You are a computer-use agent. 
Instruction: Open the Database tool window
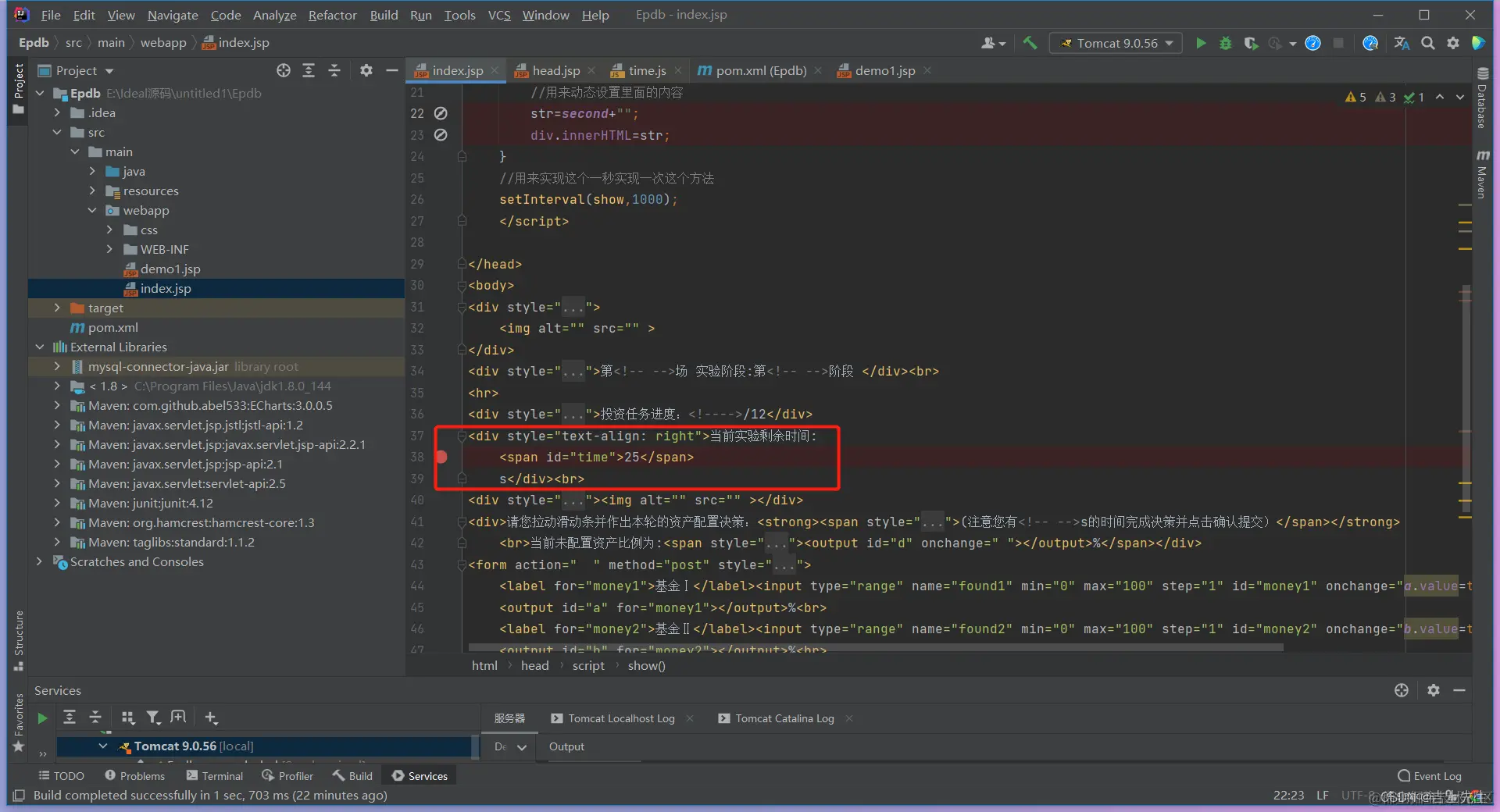1482,98
